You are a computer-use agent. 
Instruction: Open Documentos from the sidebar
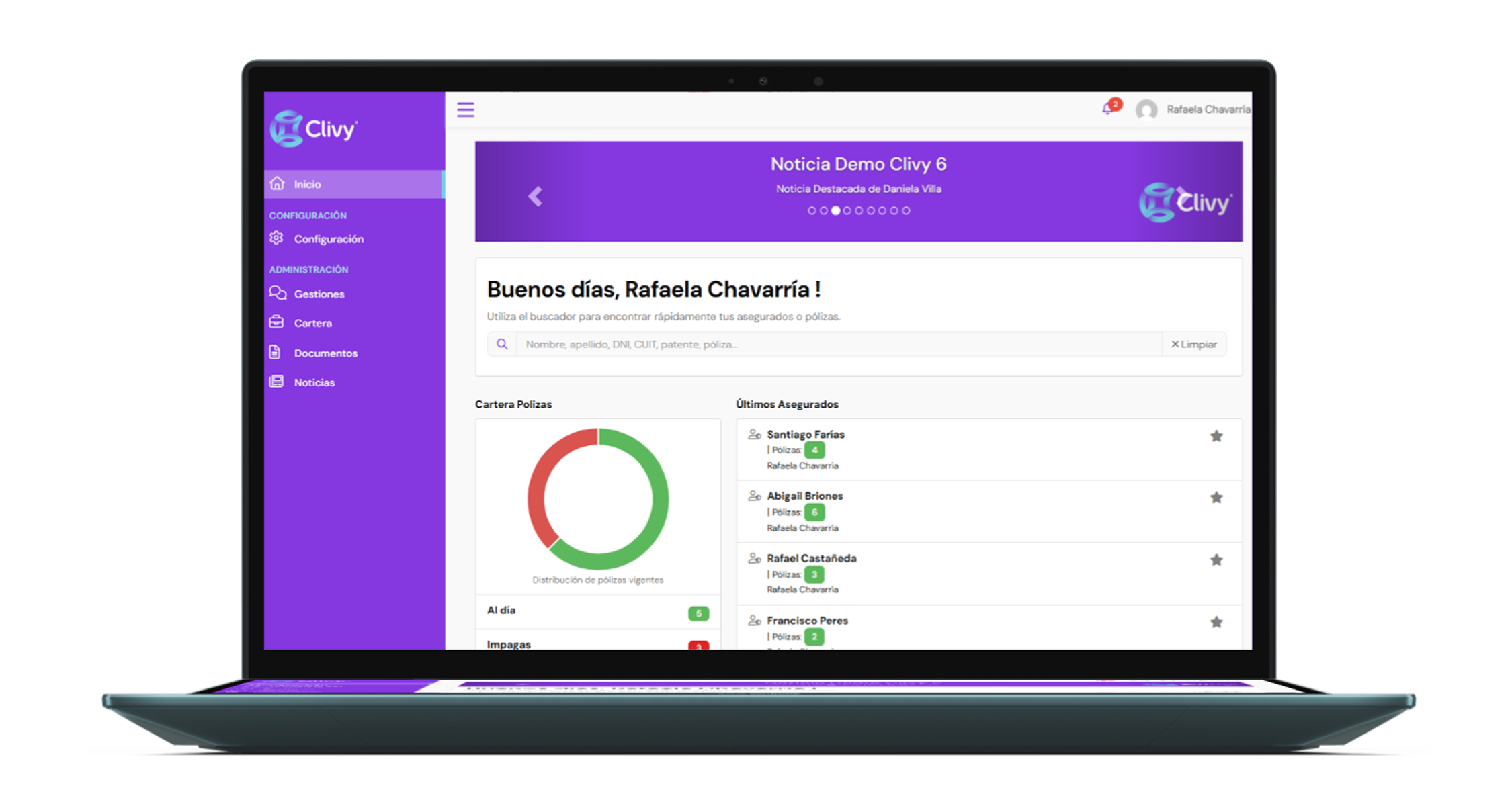325,353
